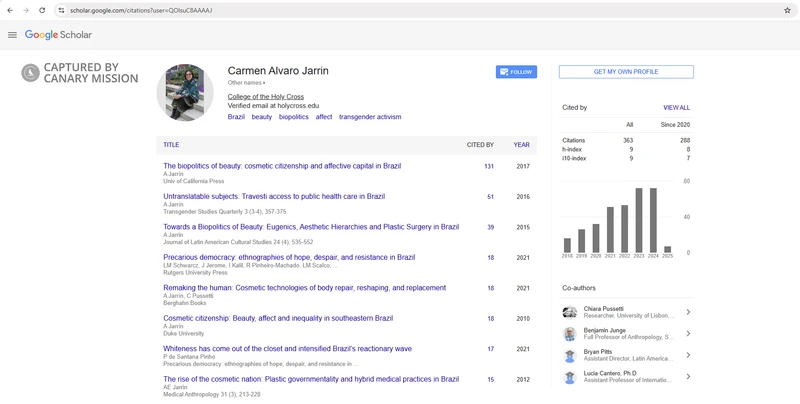The height and width of the screenshot is (404, 800).
Task: Open chevron next to Chiara Pussetti
Action: [x=688, y=312]
